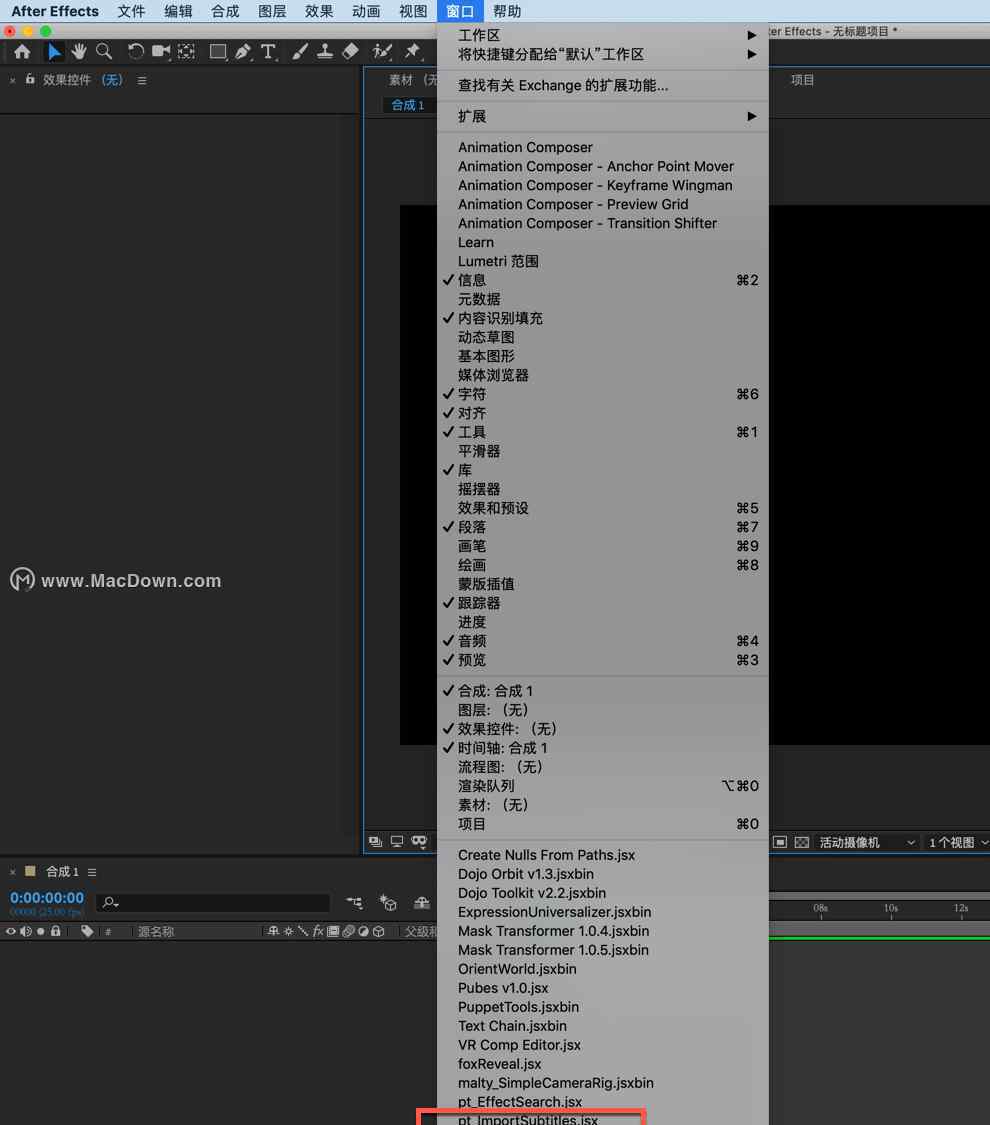Open the 效果 menu
Screen dimensions: 990x1125
pos(319,11)
